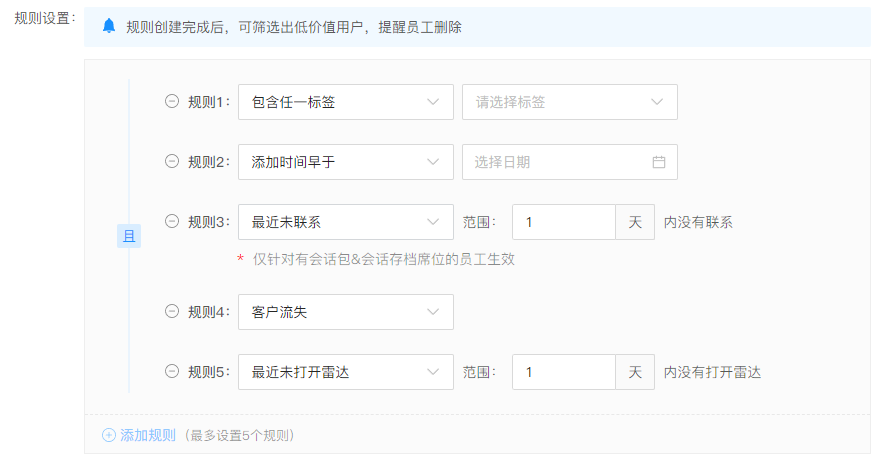The height and width of the screenshot is (464, 881).
Task: Click the 添加规则 link
Action: pos(148,435)
